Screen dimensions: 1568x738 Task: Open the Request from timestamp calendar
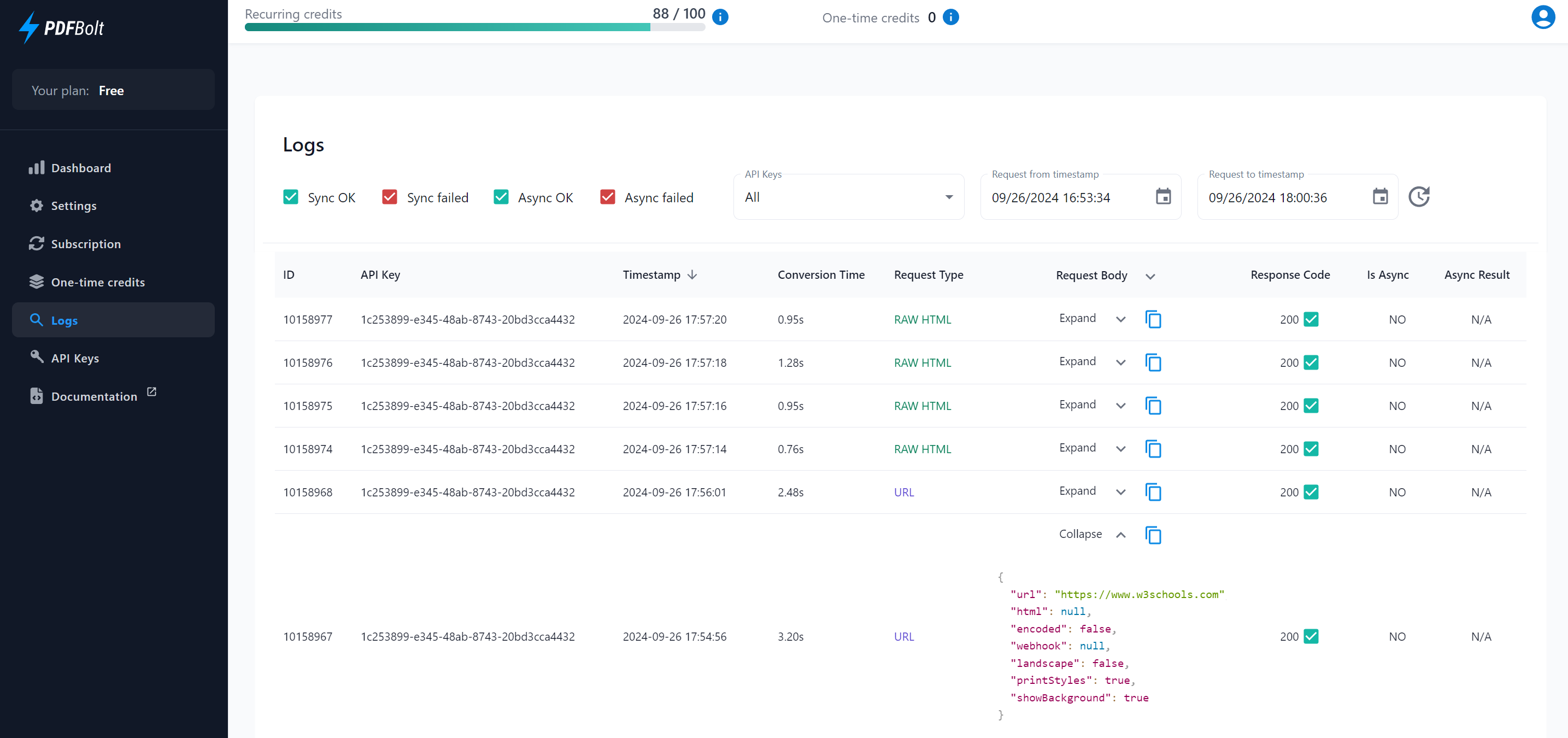pos(1163,197)
